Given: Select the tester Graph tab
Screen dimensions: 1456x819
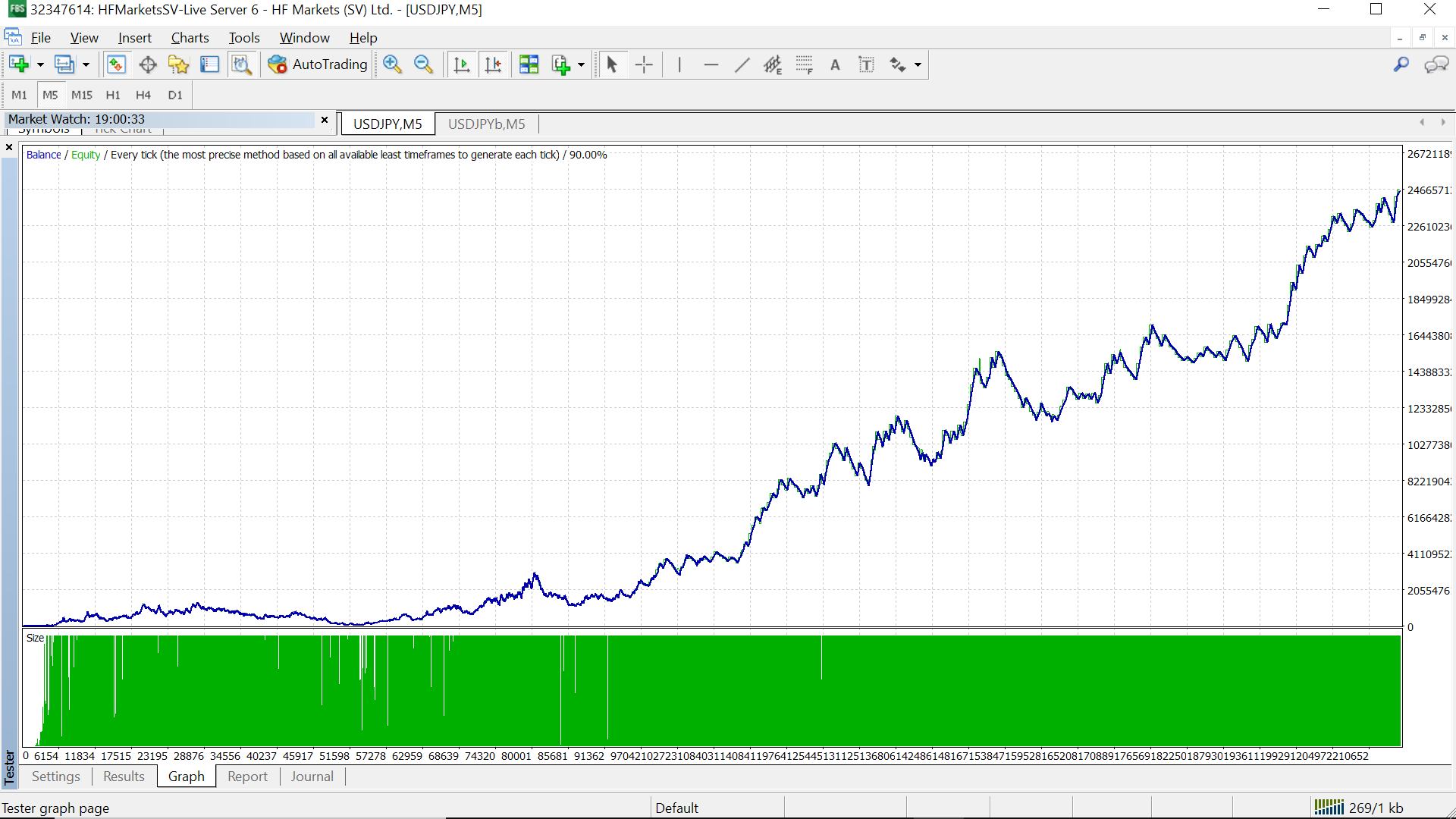Looking at the screenshot, I should click(187, 777).
